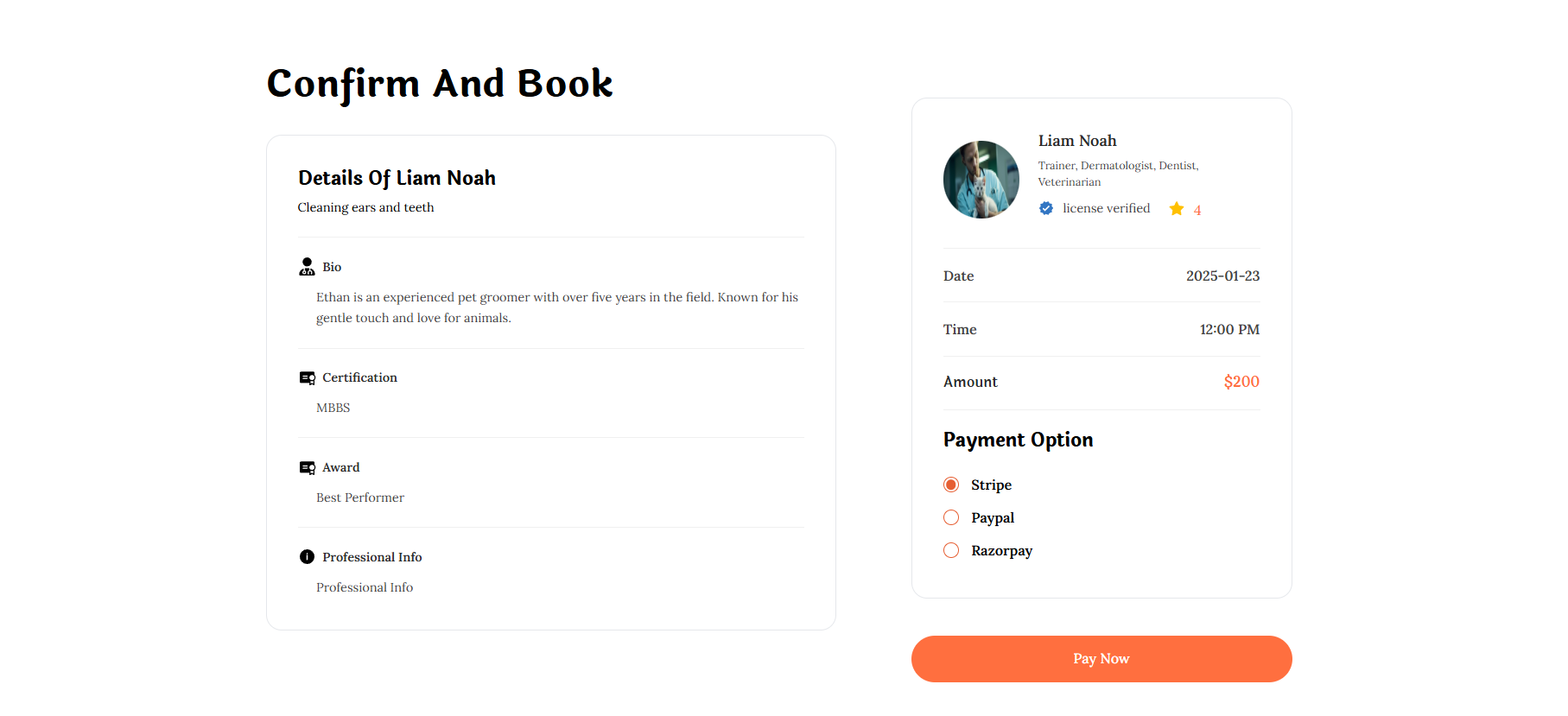Click Liam Noah's profile photo
Viewport: 1568px width, 716px height.
981,180
